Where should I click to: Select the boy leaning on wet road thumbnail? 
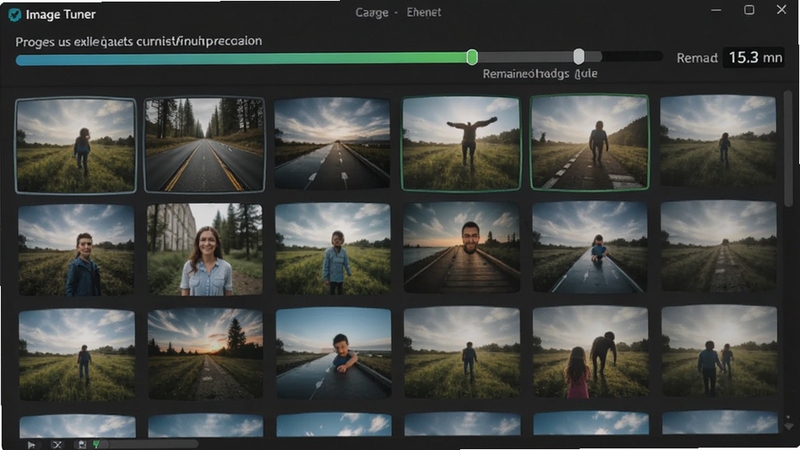point(334,354)
